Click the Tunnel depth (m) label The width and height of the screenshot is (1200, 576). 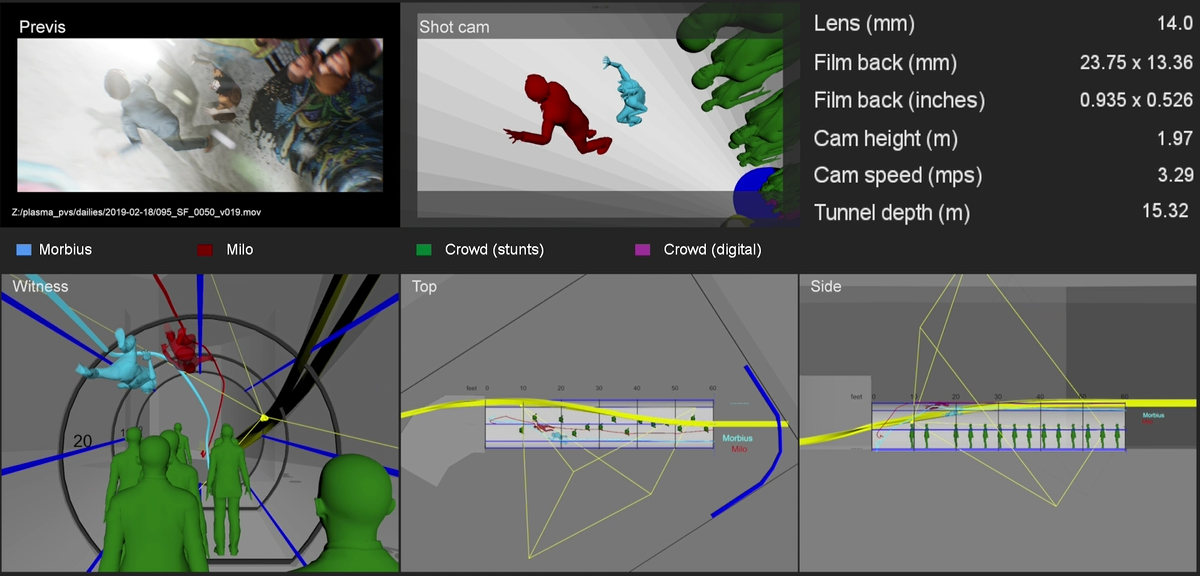892,212
